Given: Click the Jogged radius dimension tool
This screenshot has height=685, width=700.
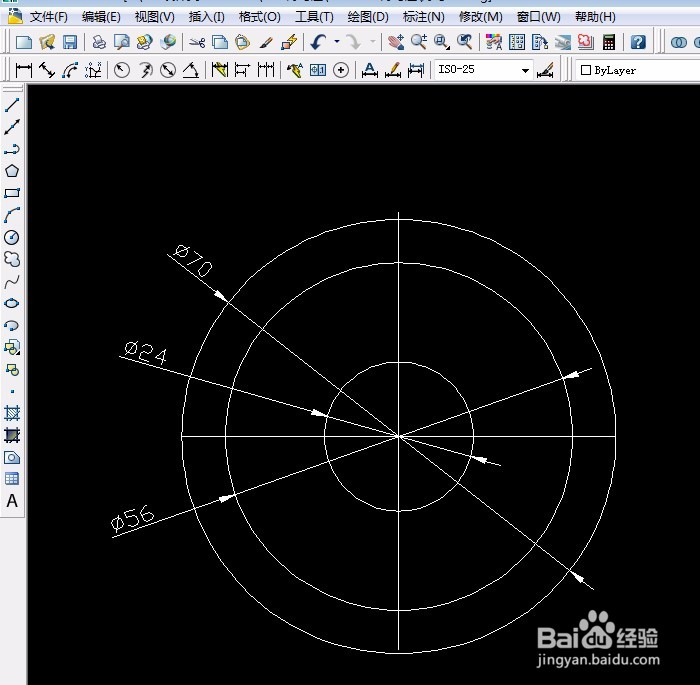Looking at the screenshot, I should coord(145,70).
